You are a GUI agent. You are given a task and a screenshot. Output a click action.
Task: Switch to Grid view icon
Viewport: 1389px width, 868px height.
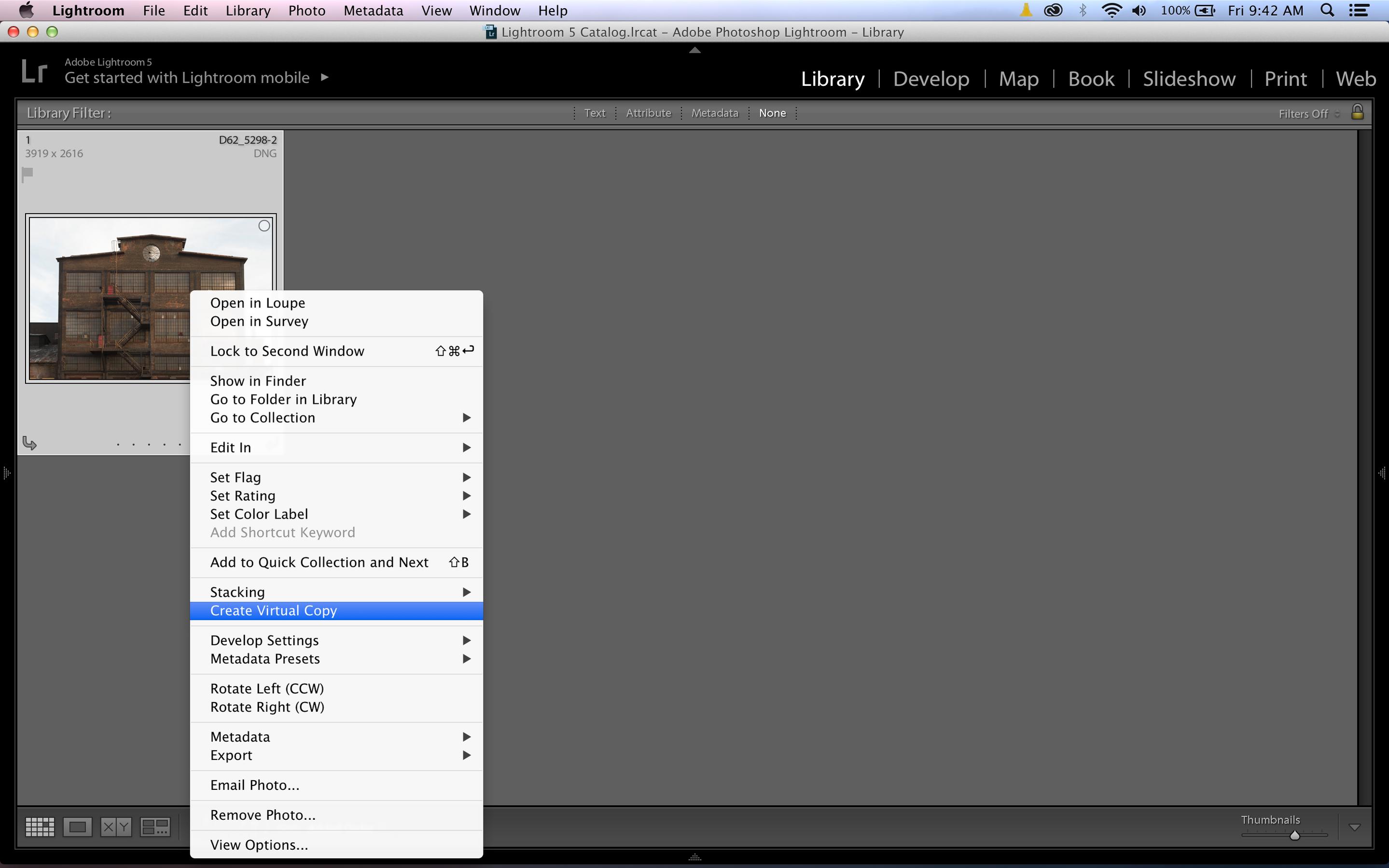coord(40,827)
